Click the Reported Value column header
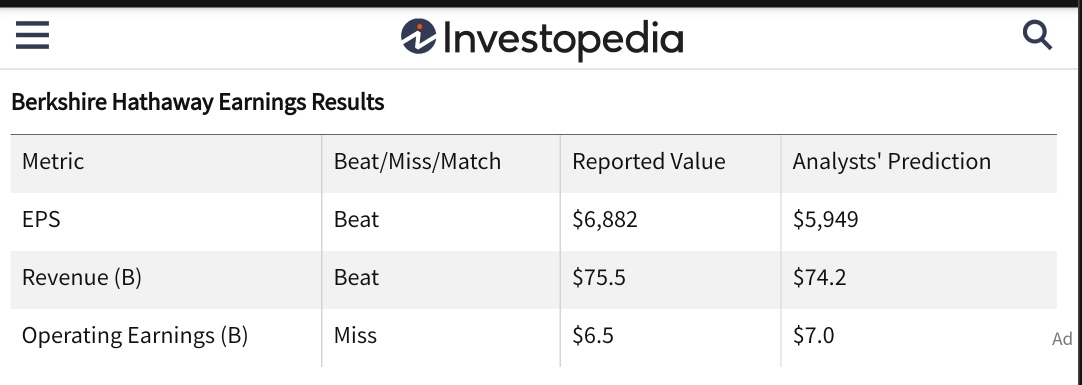The width and height of the screenshot is (1082, 385). click(x=649, y=161)
